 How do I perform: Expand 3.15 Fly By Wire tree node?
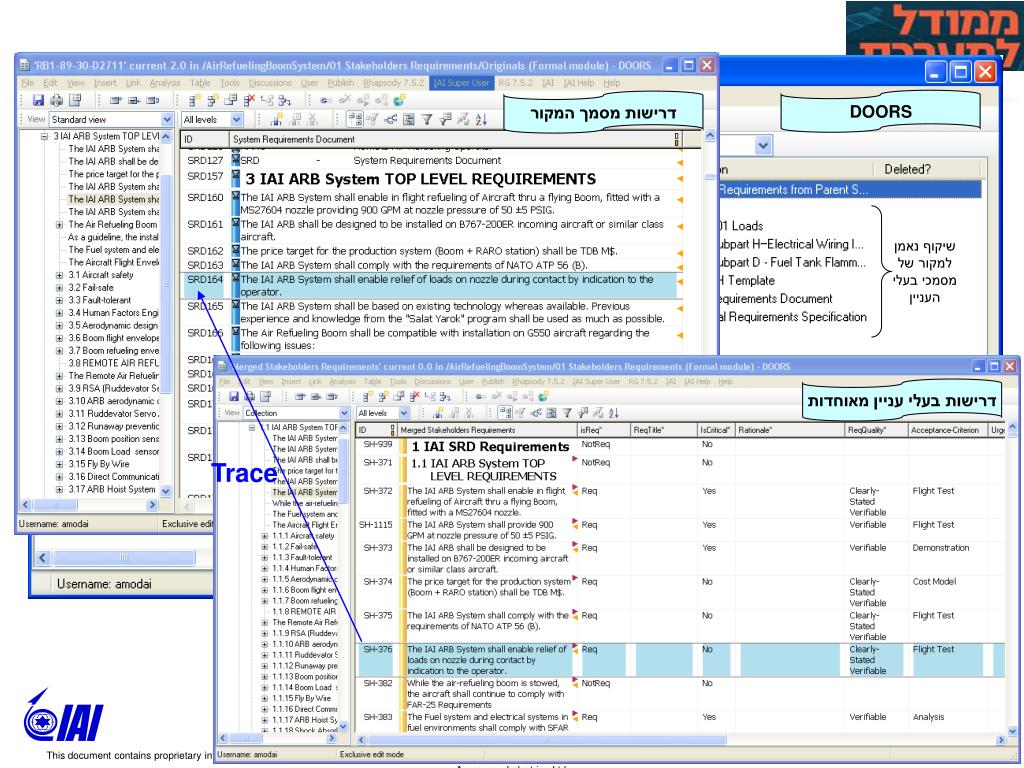coord(59,464)
